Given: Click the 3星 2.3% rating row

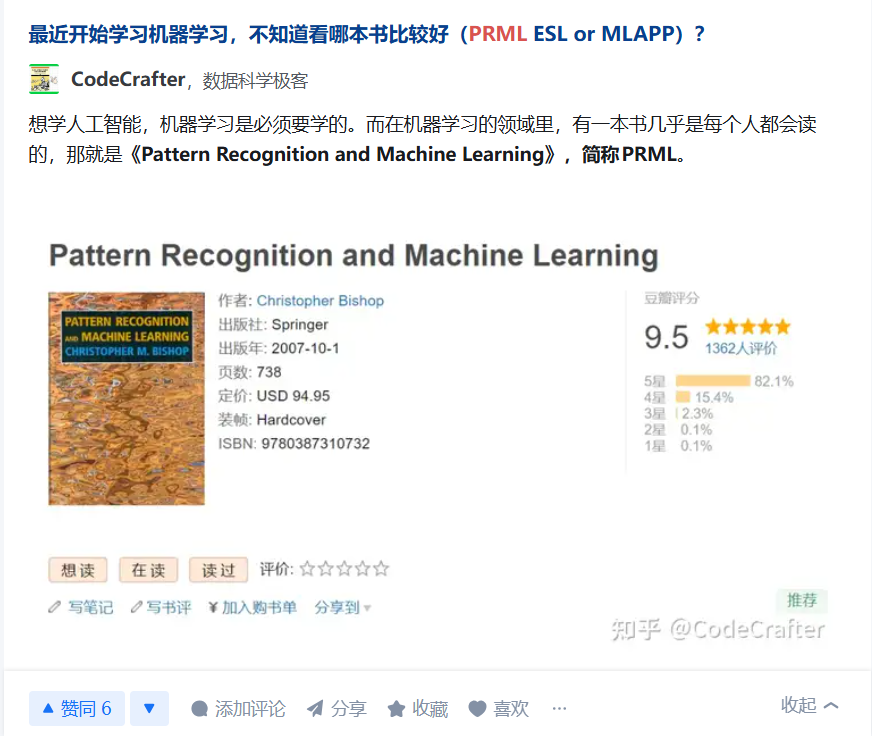Looking at the screenshot, I should (678, 413).
